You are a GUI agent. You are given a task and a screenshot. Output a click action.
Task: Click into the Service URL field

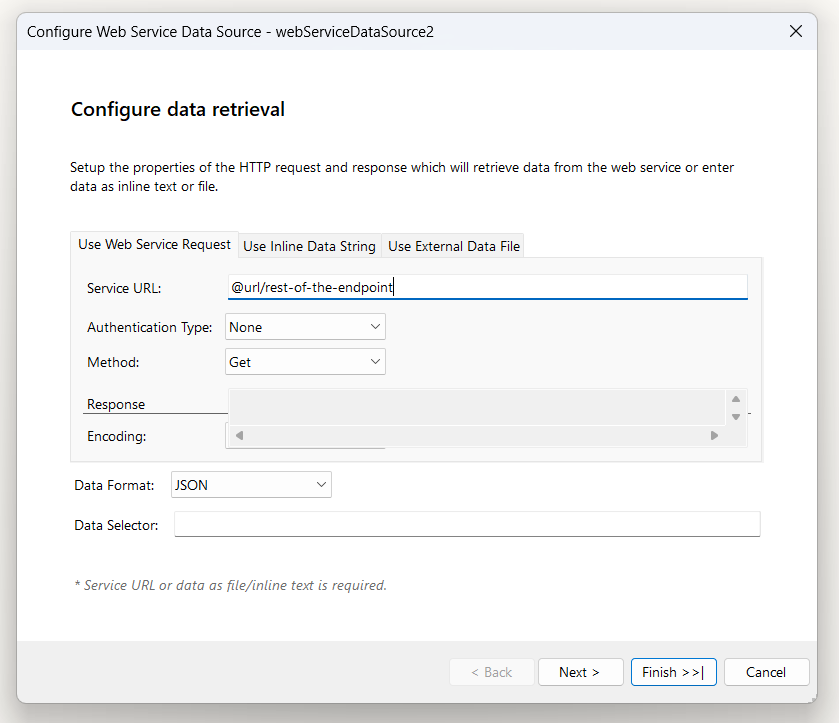pyautogui.click(x=487, y=287)
